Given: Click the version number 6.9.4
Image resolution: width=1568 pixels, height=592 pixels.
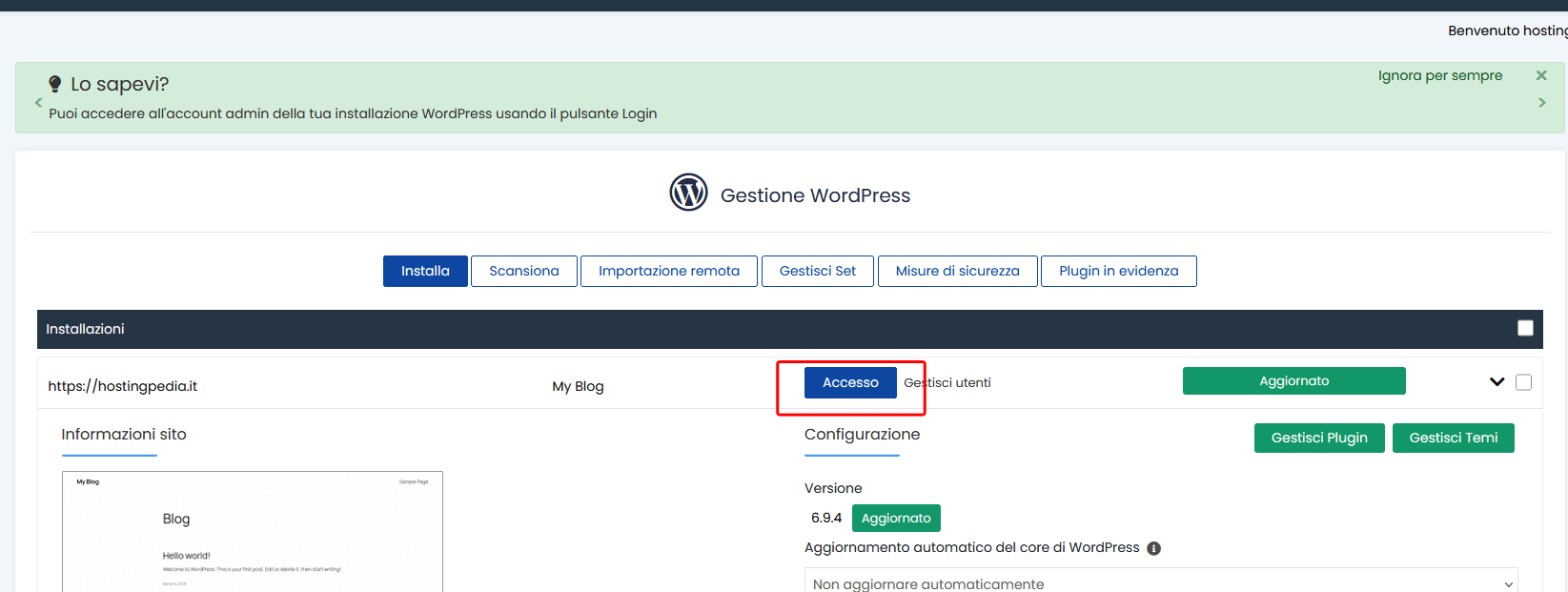Looking at the screenshot, I should pyautogui.click(x=826, y=518).
